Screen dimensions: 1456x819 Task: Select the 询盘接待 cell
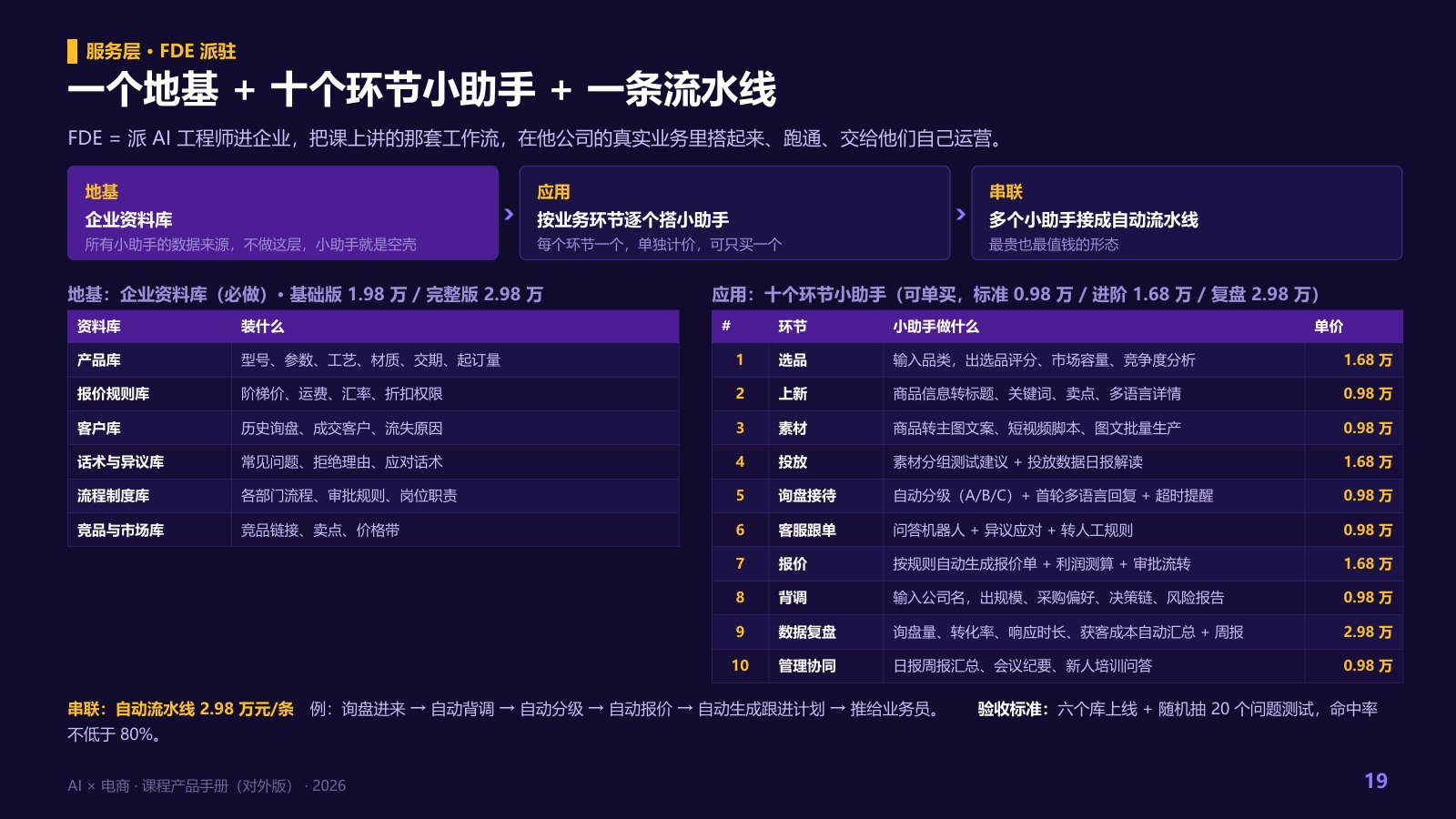[825, 496]
